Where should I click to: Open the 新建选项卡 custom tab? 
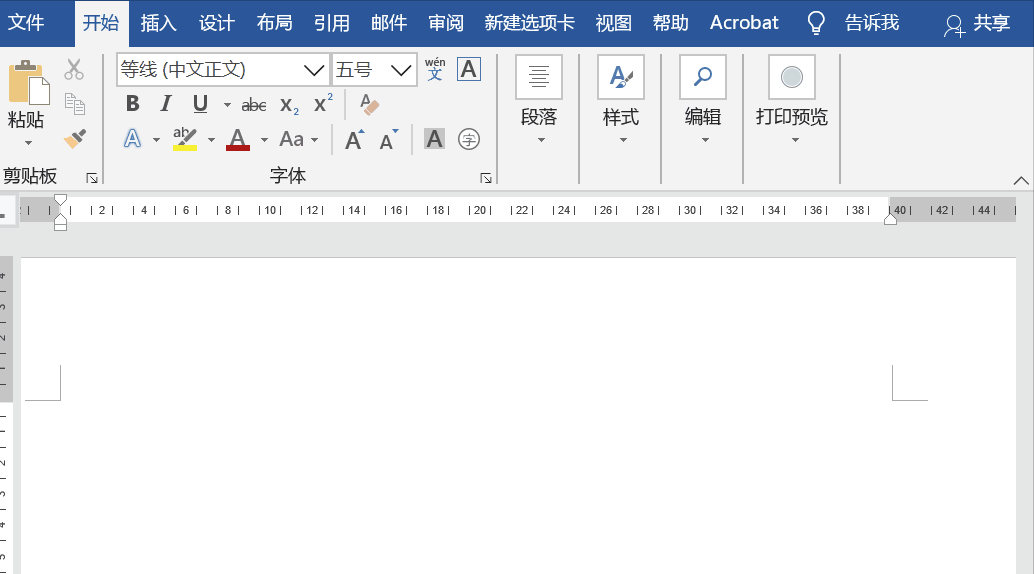530,23
